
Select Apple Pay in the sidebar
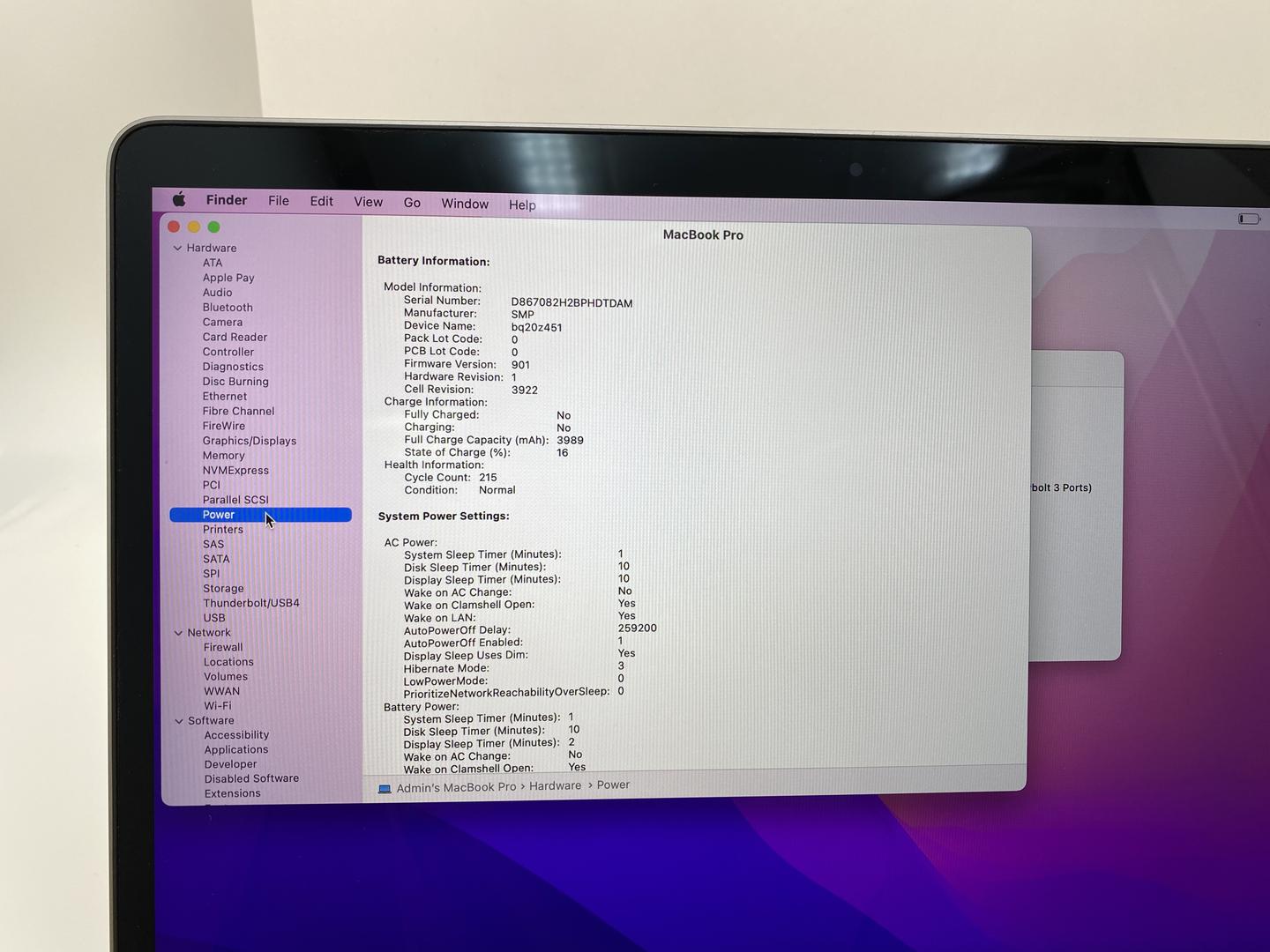tap(228, 278)
